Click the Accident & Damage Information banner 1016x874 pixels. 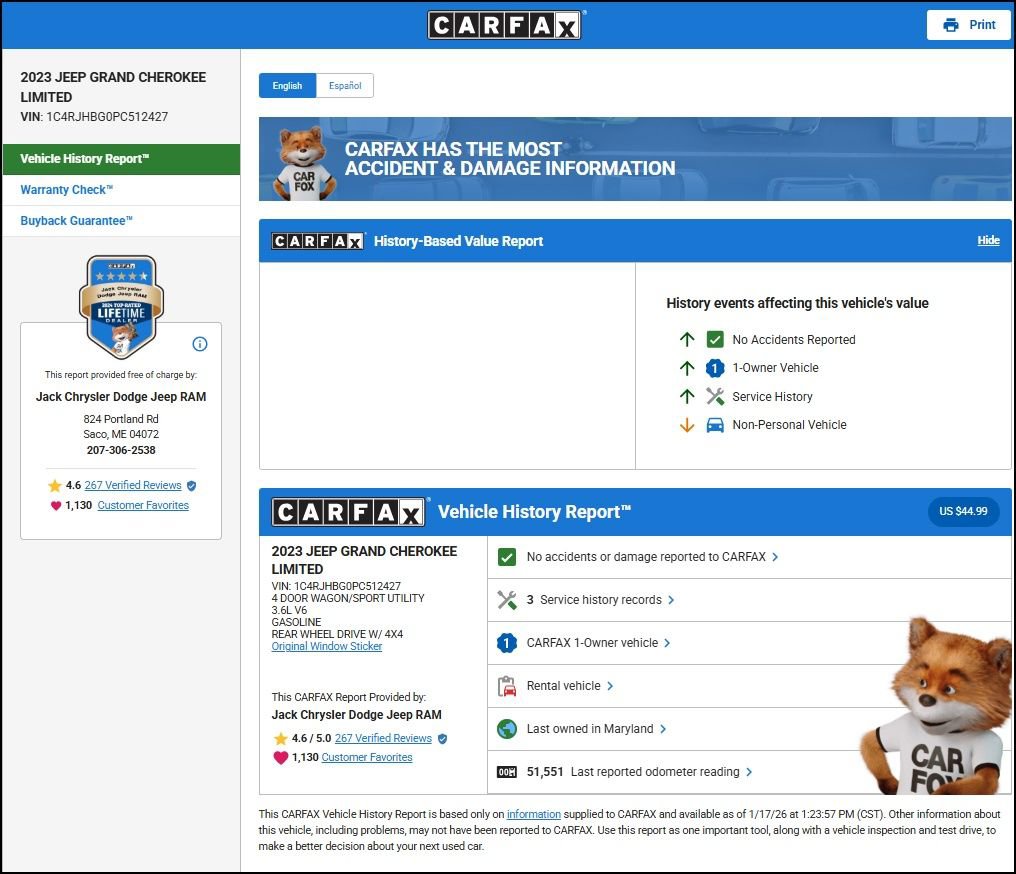click(634, 159)
